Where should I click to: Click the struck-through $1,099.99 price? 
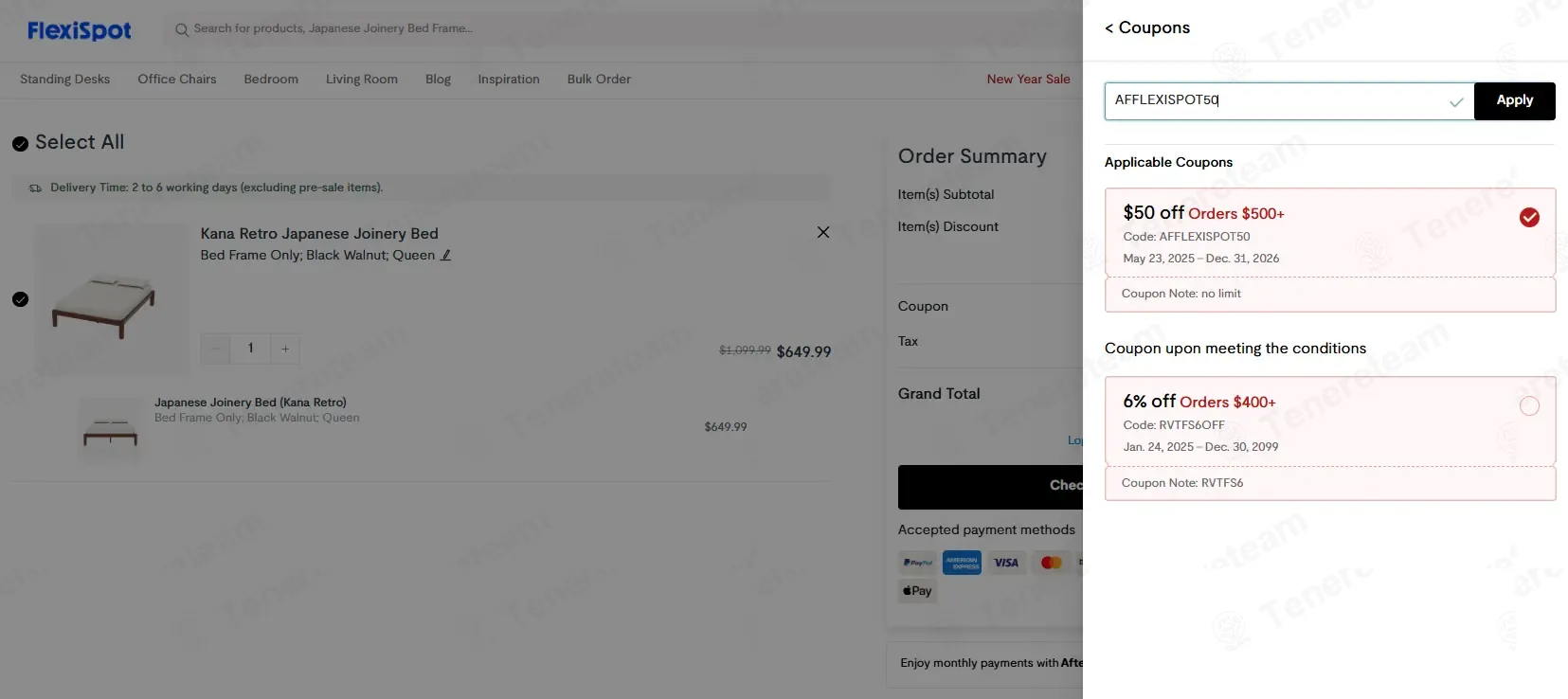coord(745,350)
